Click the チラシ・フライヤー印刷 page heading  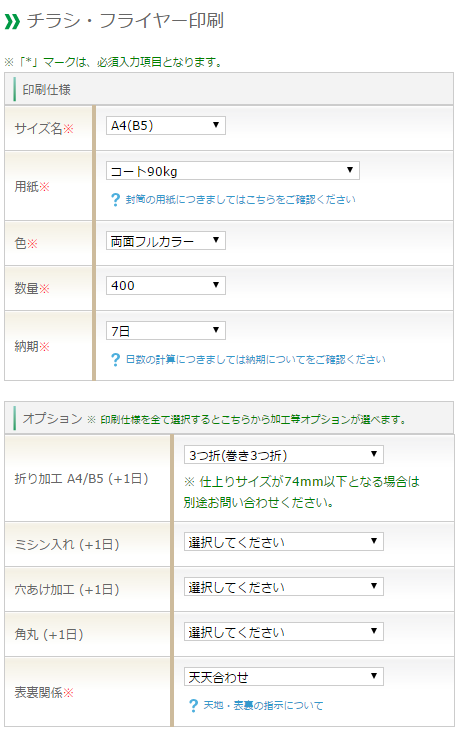coord(125,21)
